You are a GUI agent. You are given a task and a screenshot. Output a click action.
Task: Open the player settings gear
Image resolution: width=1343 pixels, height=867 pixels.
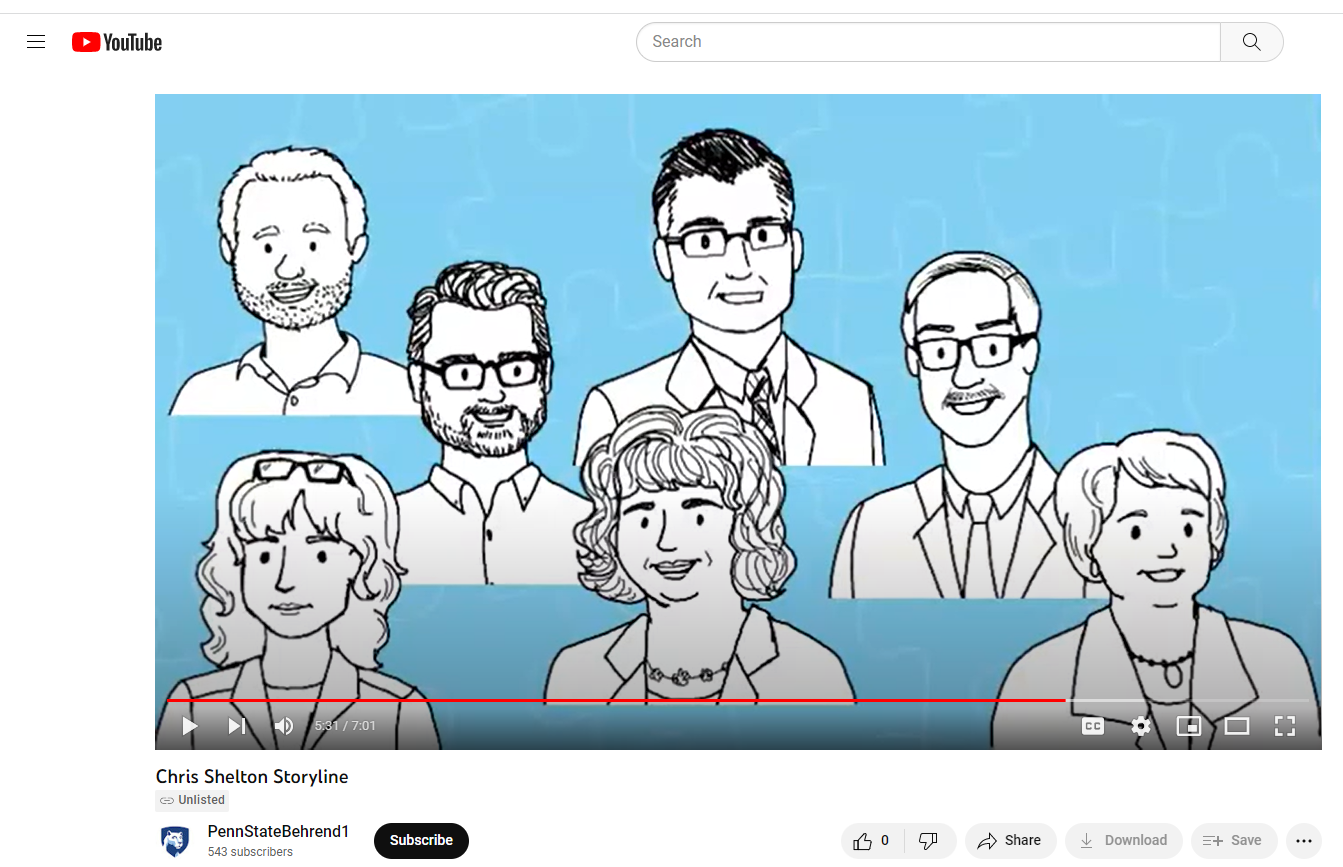coord(1141,726)
